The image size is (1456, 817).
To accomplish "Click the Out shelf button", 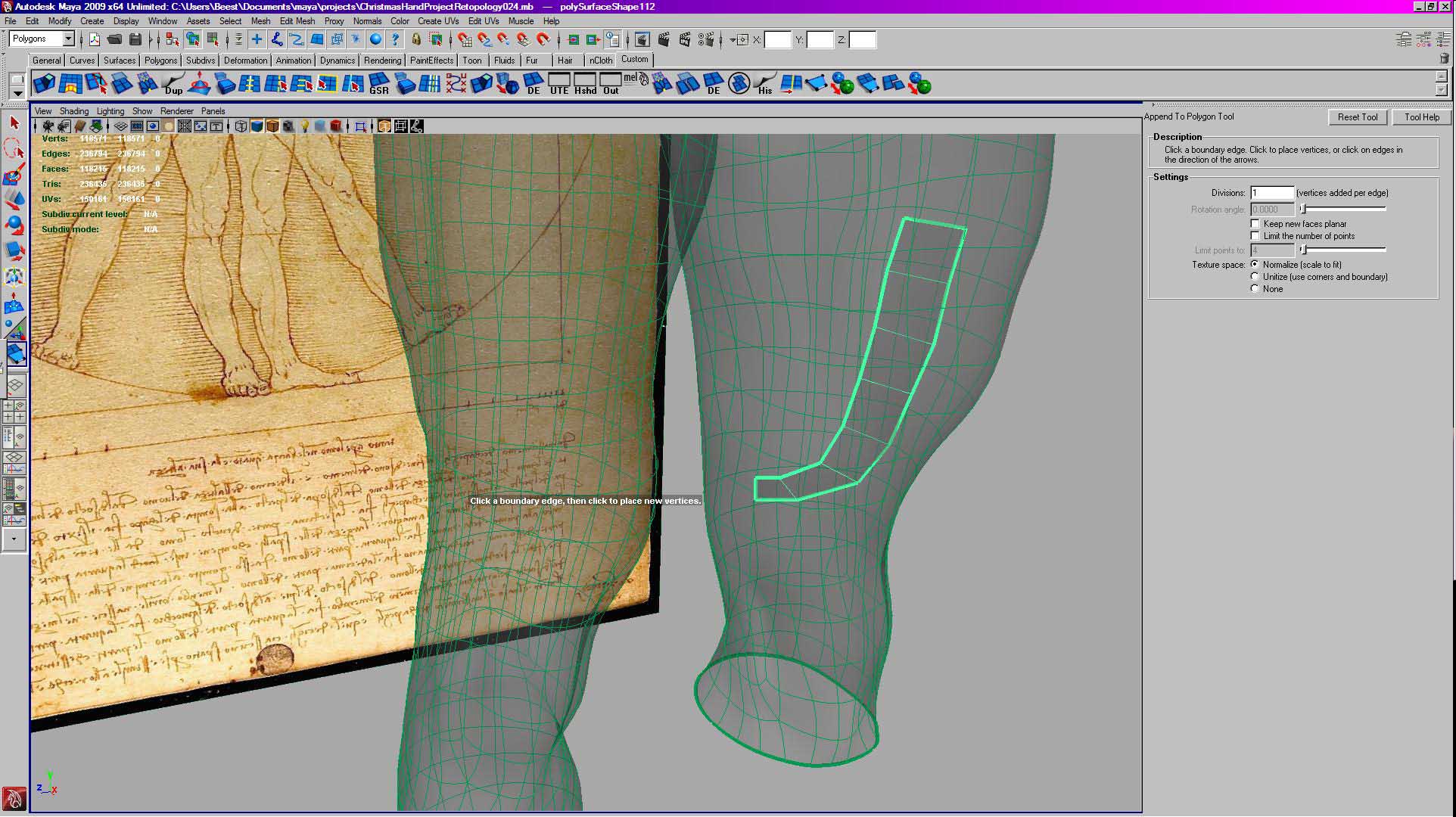I will (611, 83).
